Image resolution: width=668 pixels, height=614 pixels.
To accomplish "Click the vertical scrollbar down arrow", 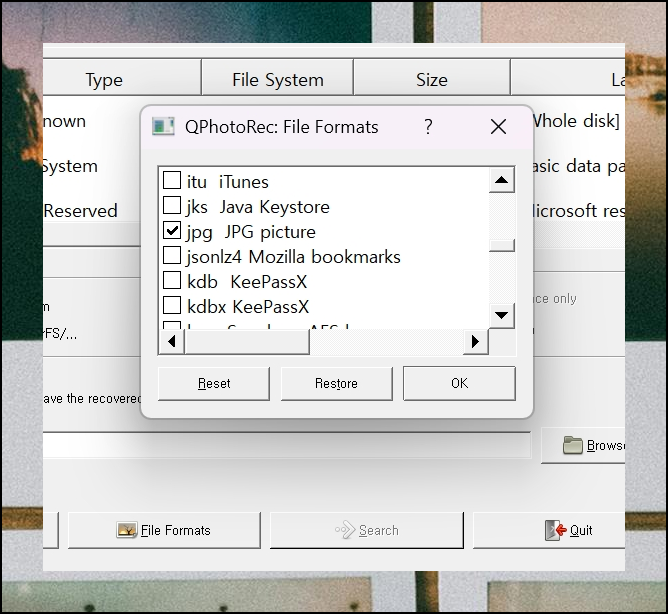I will pos(501,316).
